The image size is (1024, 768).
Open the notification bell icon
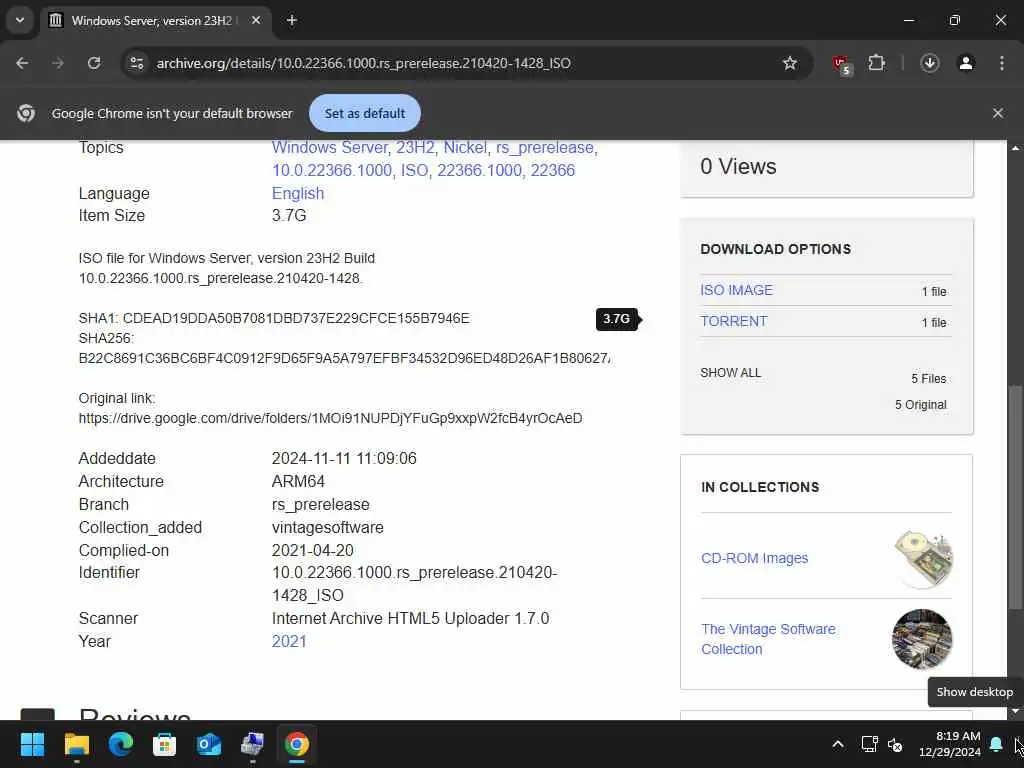coord(996,744)
